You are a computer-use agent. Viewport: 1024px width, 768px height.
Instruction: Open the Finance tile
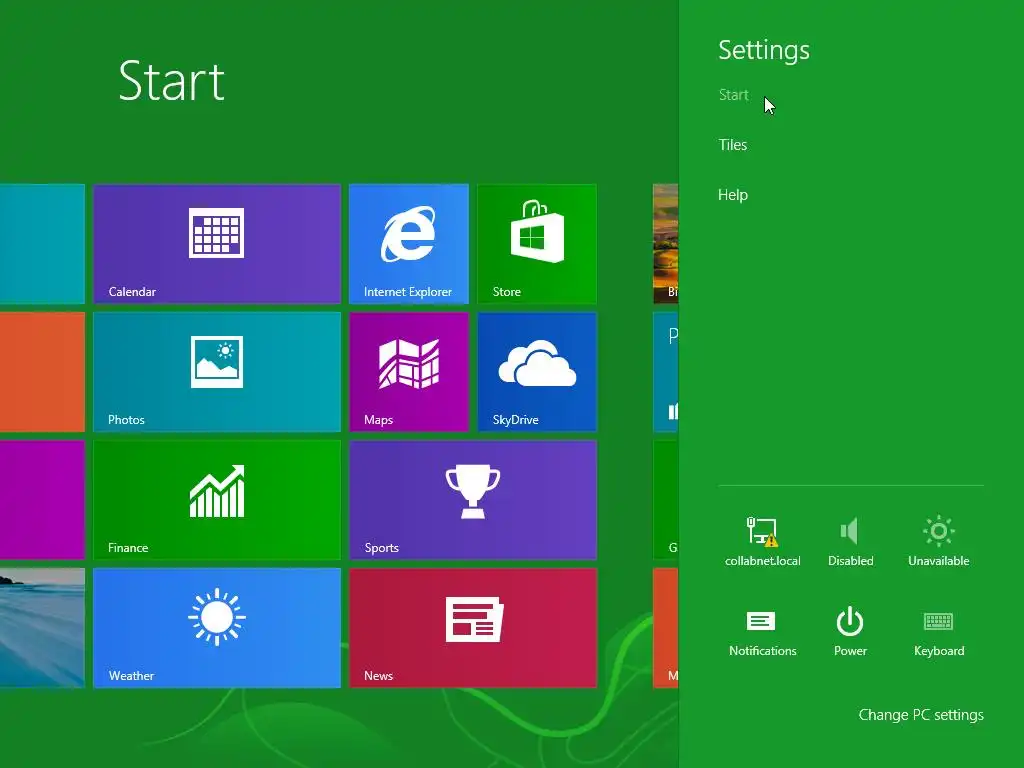pos(217,500)
